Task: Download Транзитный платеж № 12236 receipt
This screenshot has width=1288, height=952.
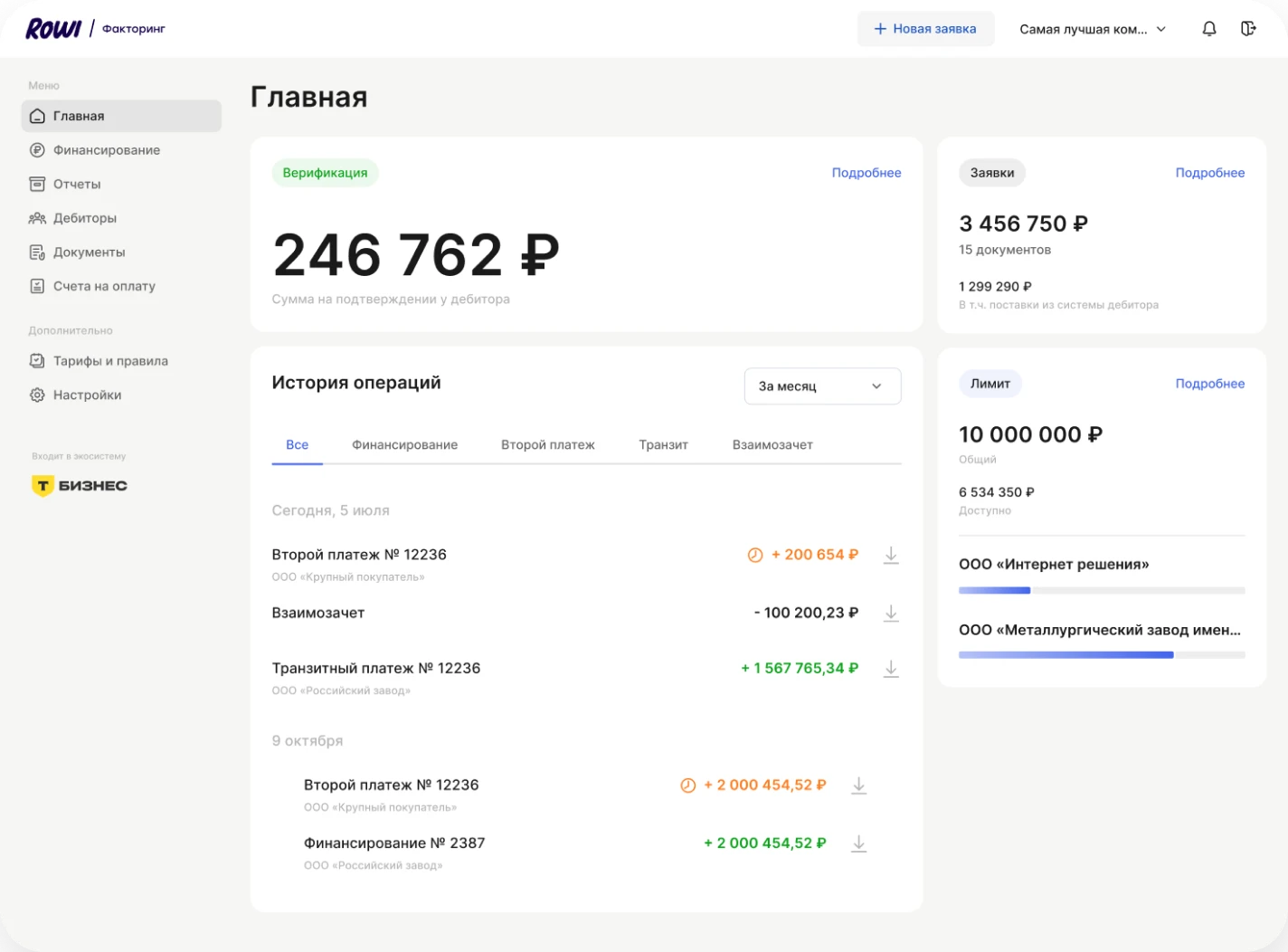Action: point(890,669)
